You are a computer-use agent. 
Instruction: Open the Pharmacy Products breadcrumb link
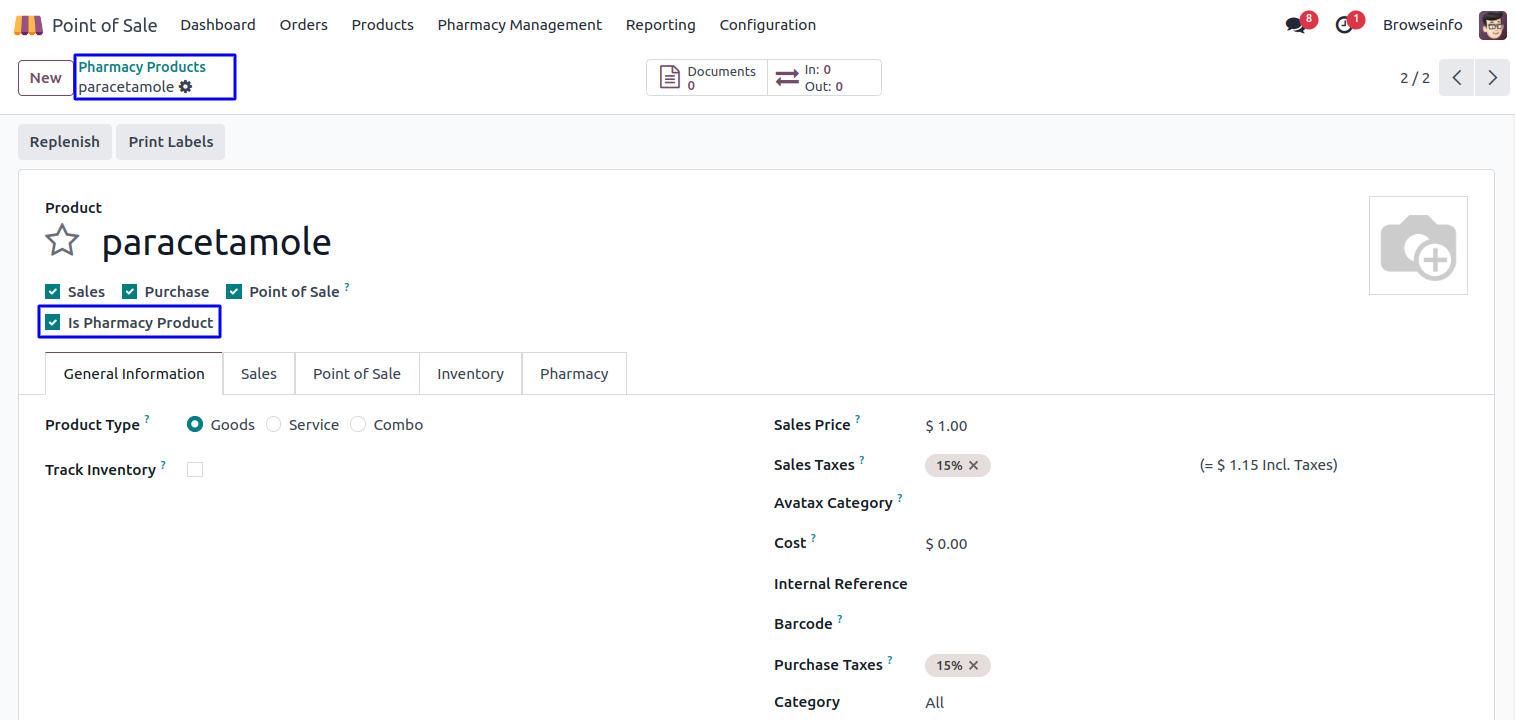pos(142,67)
